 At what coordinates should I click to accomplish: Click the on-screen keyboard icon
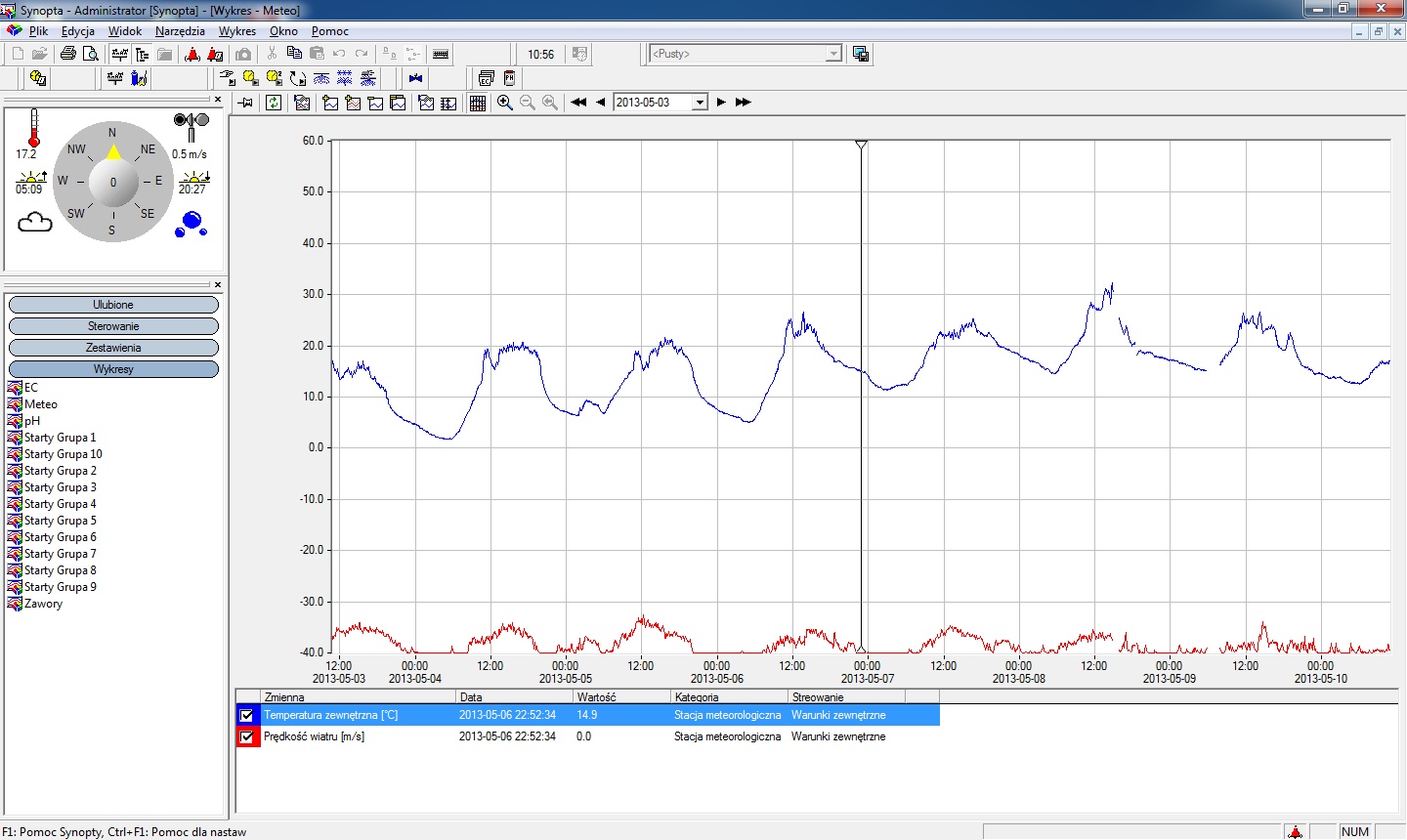[441, 54]
